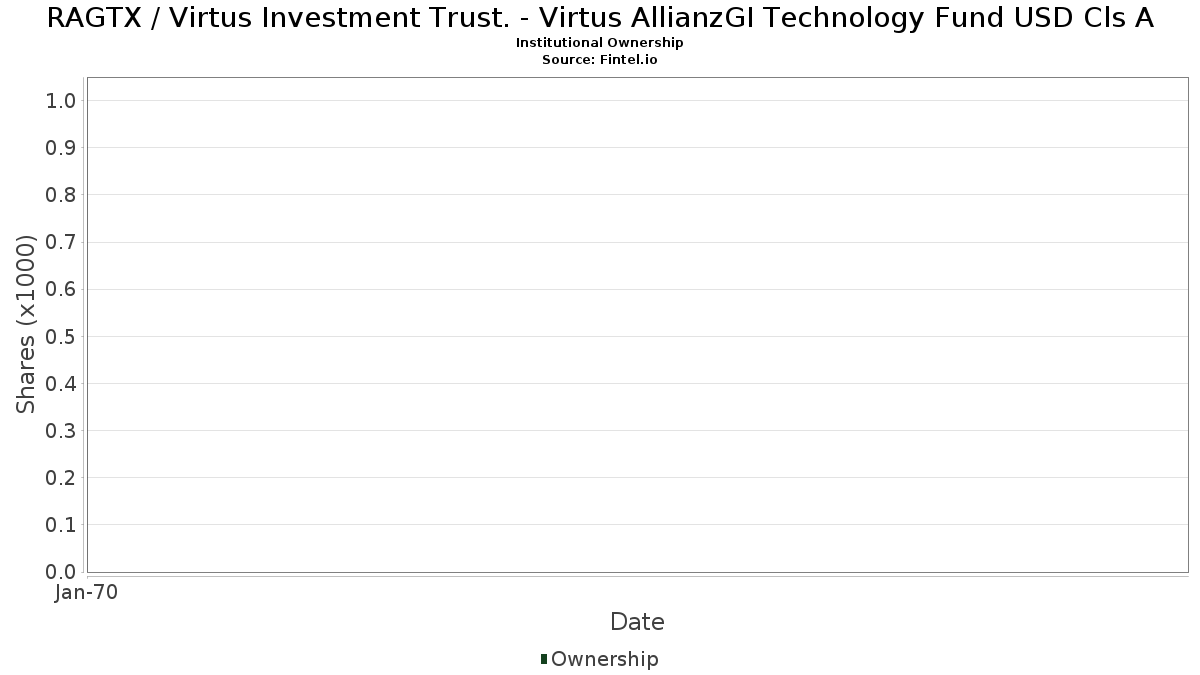Click the 0.5 y-axis tick label
This screenshot has height=675, width=1200.
61,336
